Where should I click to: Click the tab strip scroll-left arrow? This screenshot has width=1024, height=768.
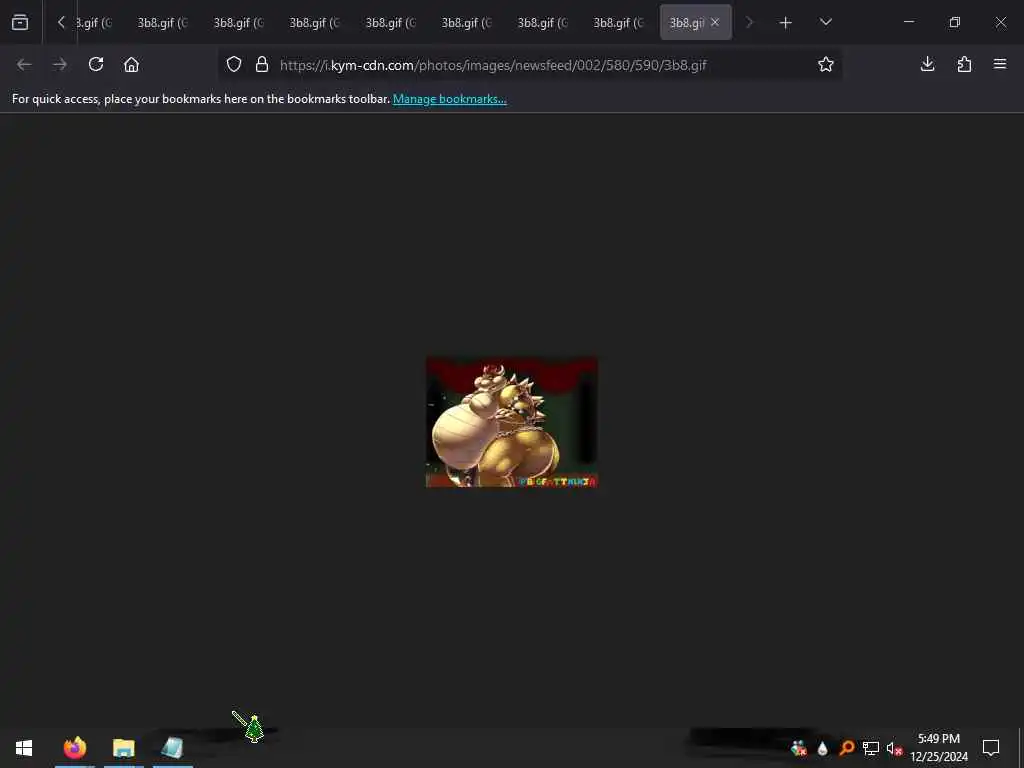[61, 23]
